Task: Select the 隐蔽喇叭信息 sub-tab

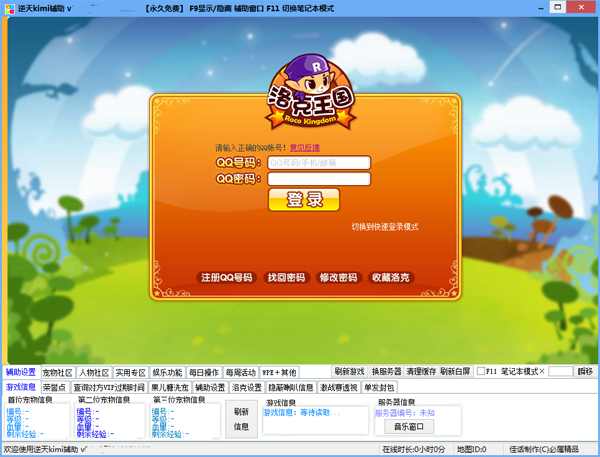Action: click(290, 387)
